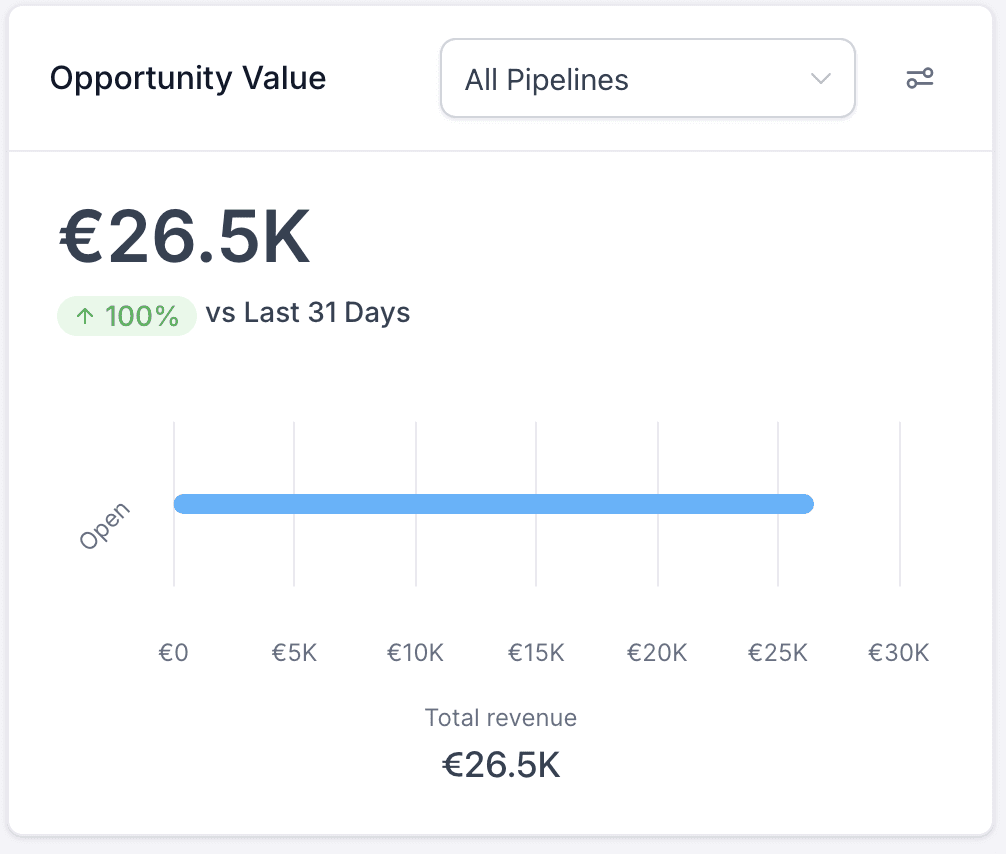Click the large €26.5K headline value
Image resolution: width=1006 pixels, height=854 pixels.
pyautogui.click(x=185, y=238)
